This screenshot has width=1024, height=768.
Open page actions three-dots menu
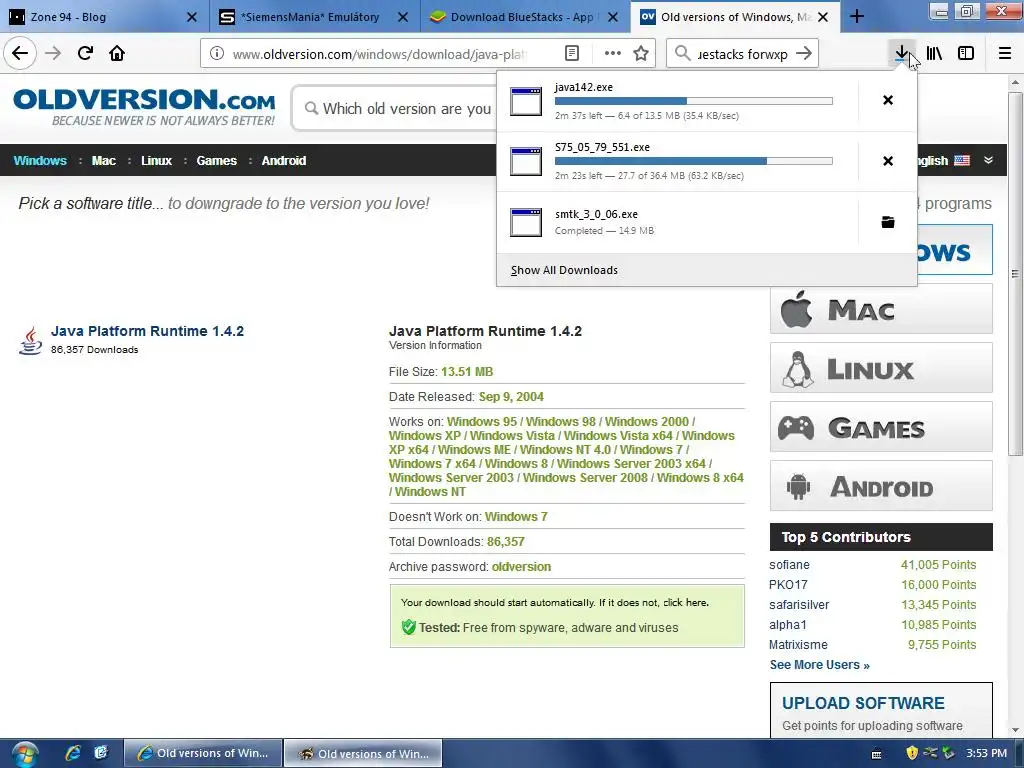click(x=613, y=54)
